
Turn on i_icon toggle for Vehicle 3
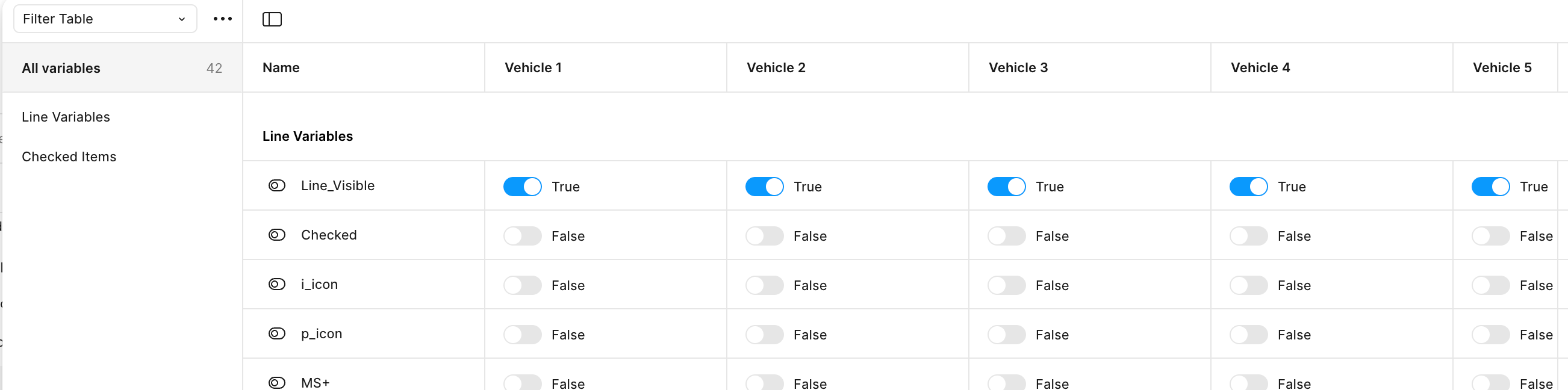click(1007, 285)
